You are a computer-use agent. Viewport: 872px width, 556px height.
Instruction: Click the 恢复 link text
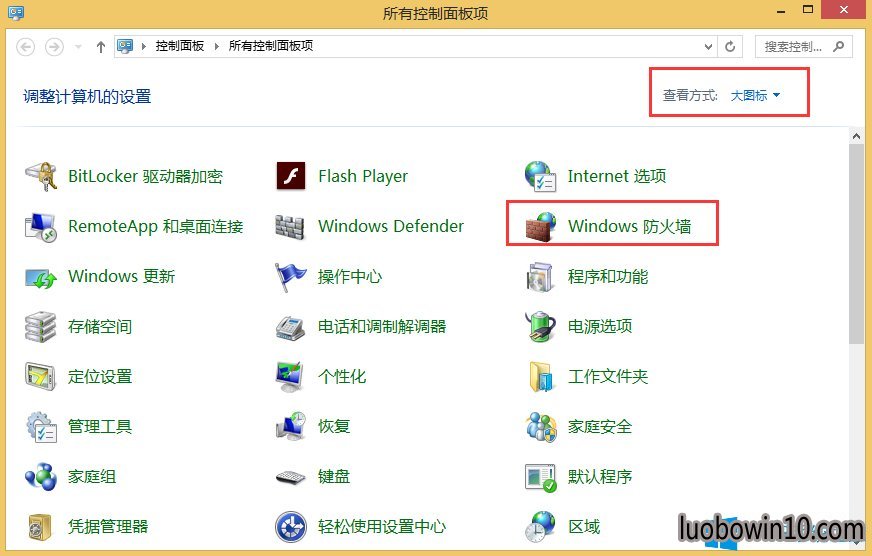coord(334,426)
